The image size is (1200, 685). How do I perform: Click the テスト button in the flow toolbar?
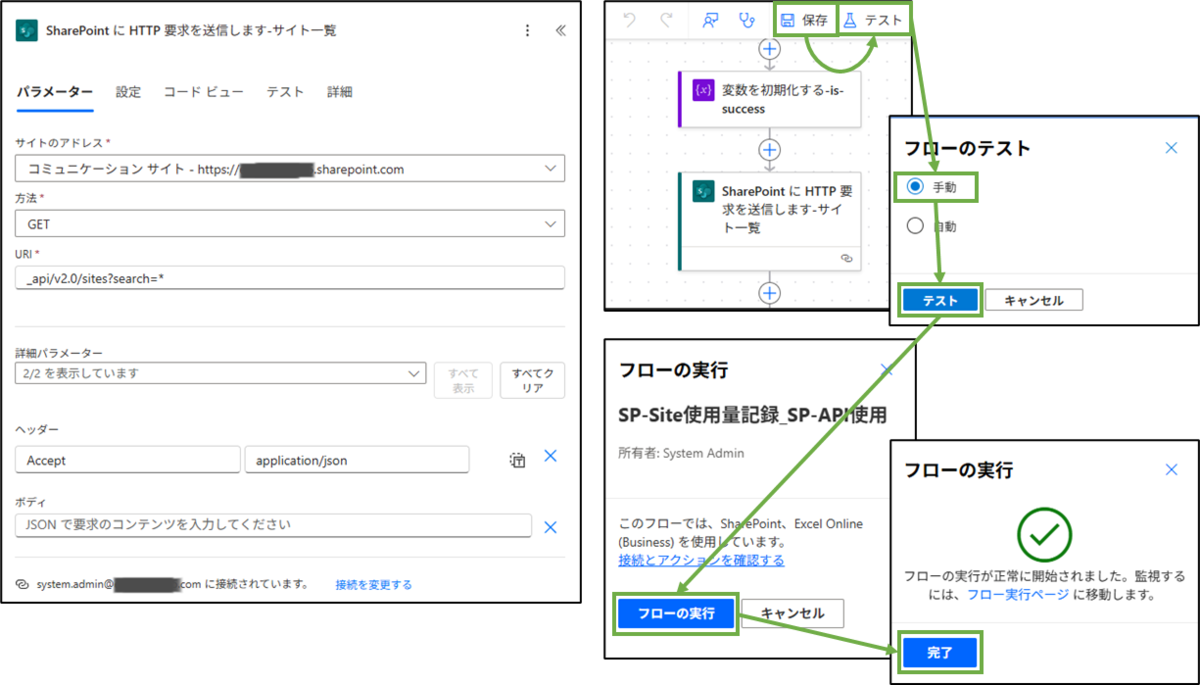[x=874, y=19]
